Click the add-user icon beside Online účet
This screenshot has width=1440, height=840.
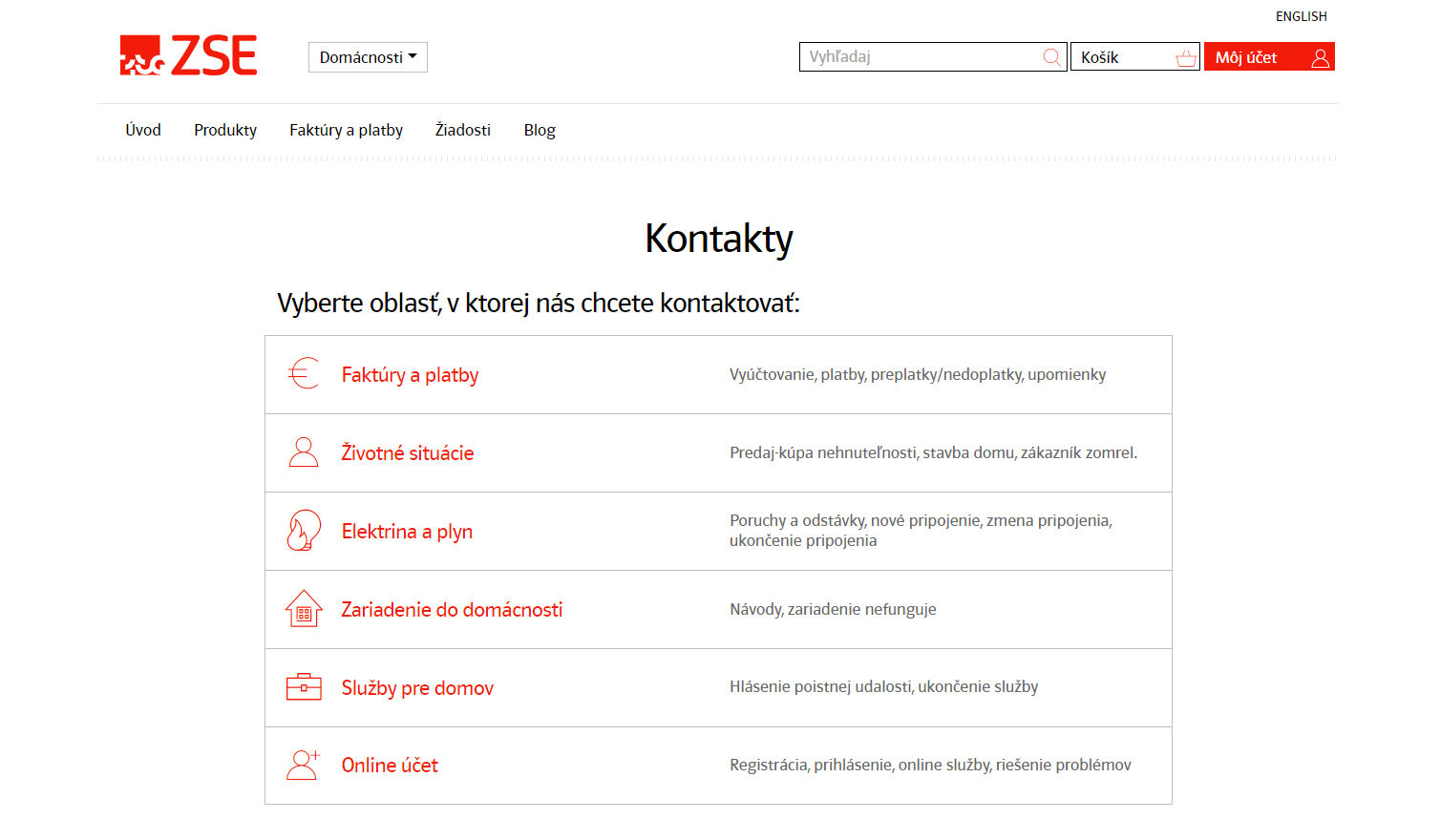(x=304, y=765)
